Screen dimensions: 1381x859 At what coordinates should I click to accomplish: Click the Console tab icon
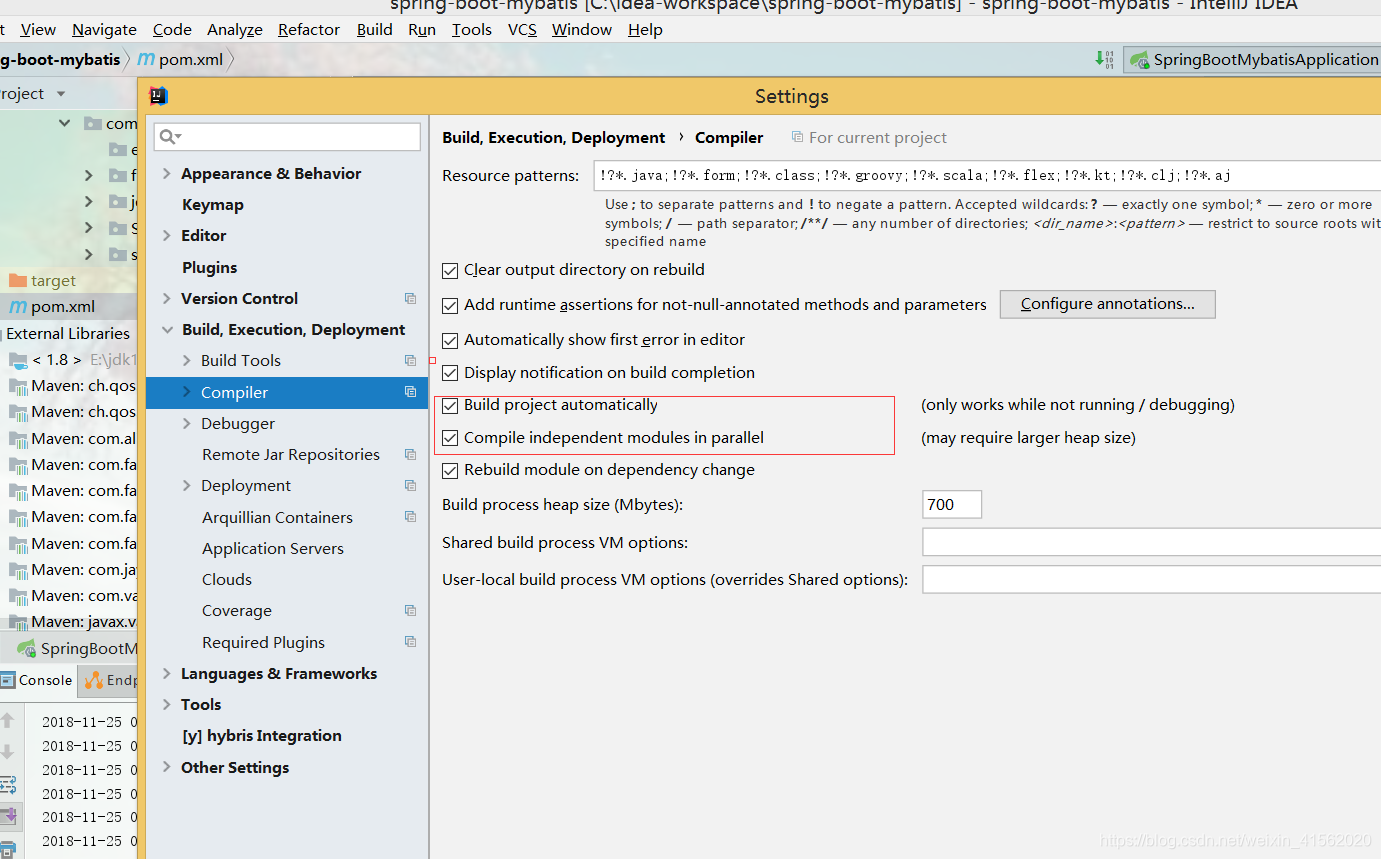[x=8, y=681]
